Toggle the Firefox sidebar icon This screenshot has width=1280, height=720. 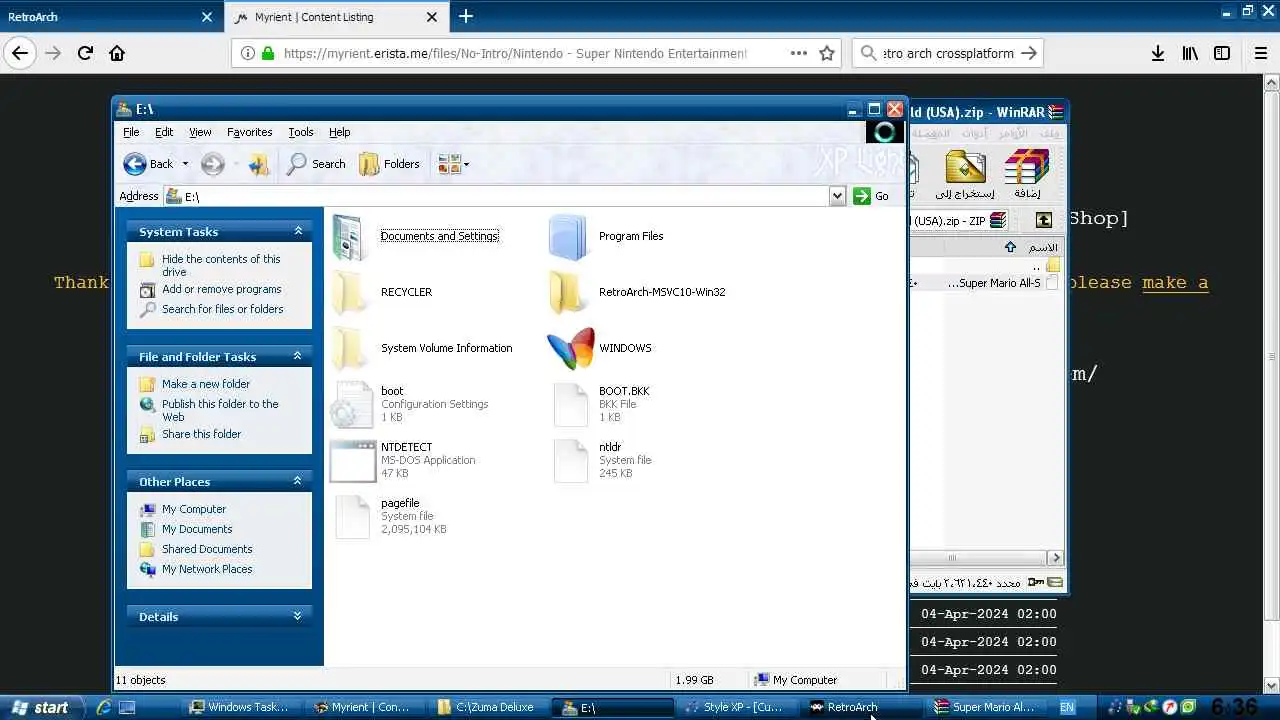coord(1222,53)
